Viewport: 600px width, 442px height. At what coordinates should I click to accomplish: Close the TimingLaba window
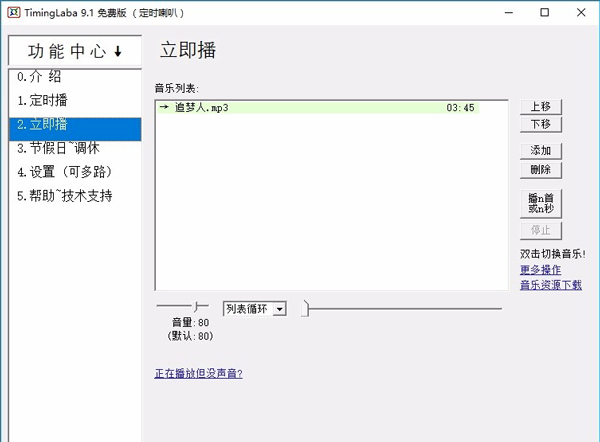click(x=581, y=13)
